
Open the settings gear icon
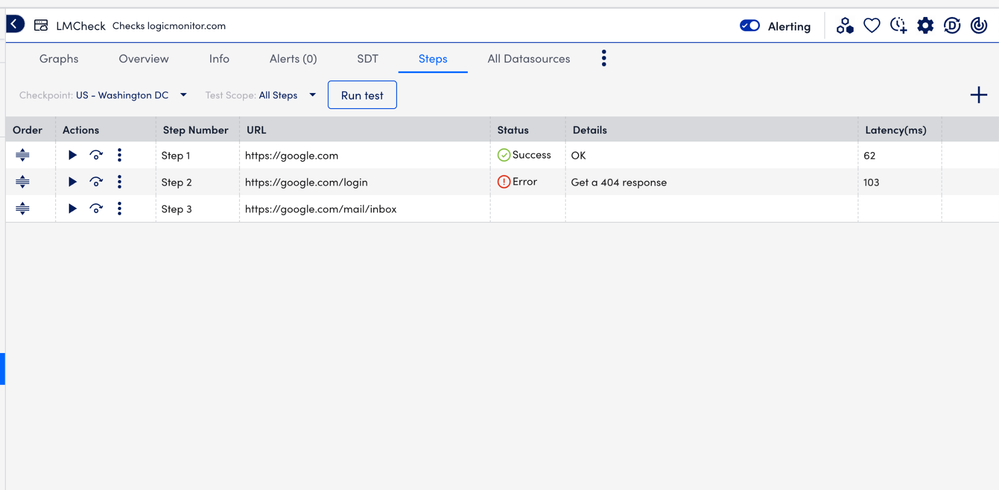(925, 26)
